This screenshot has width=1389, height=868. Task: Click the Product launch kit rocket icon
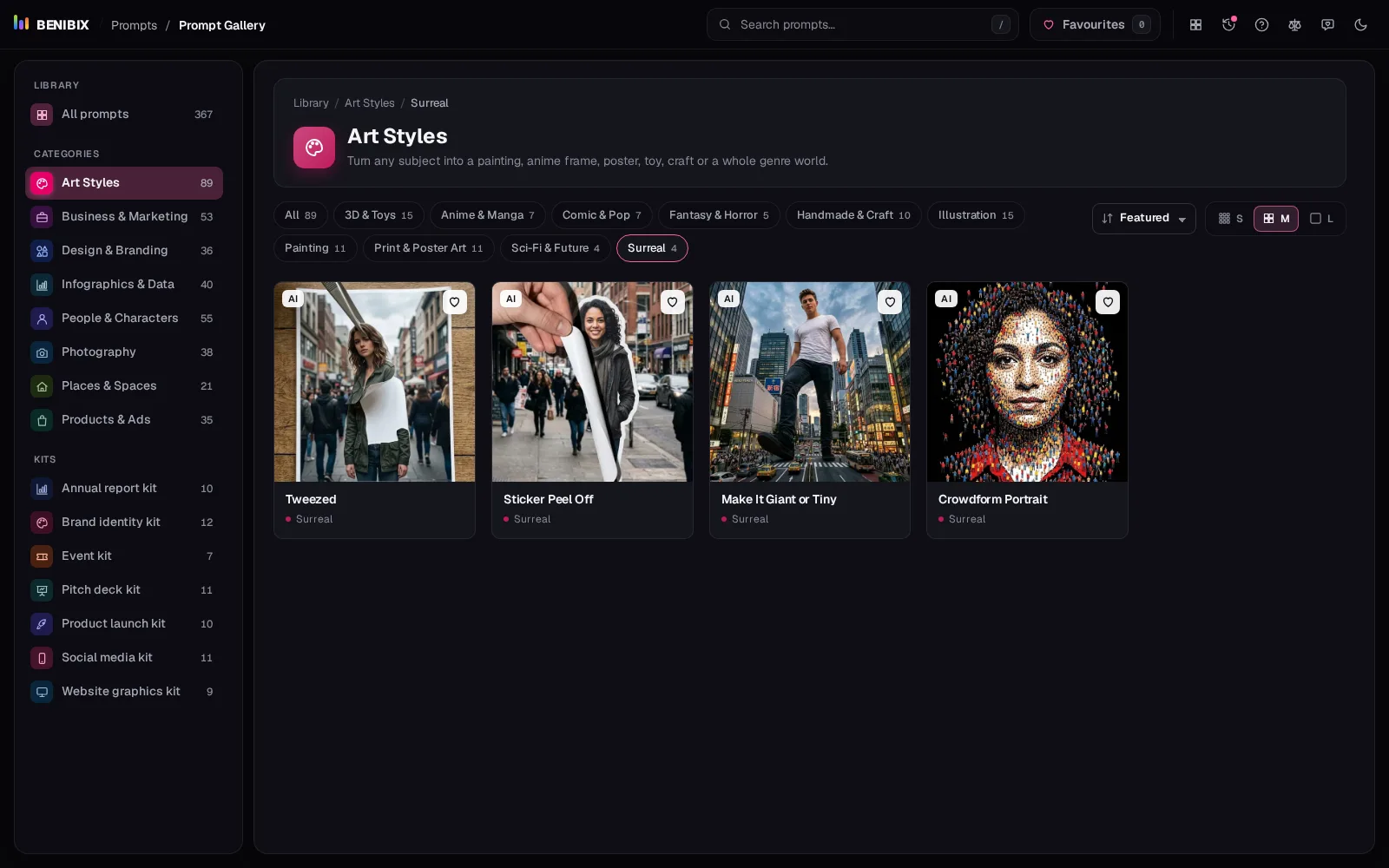click(42, 624)
